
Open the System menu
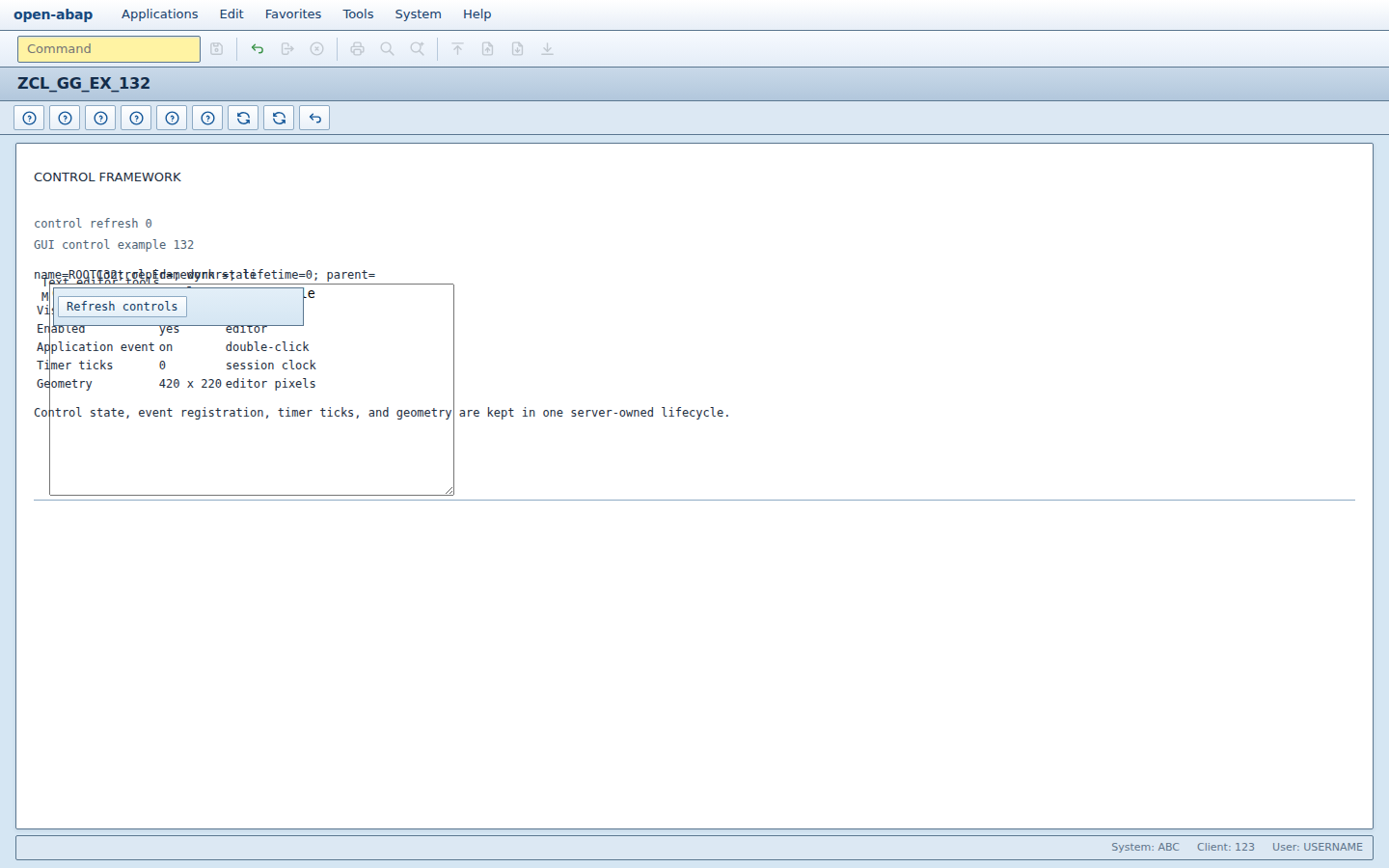point(418,14)
